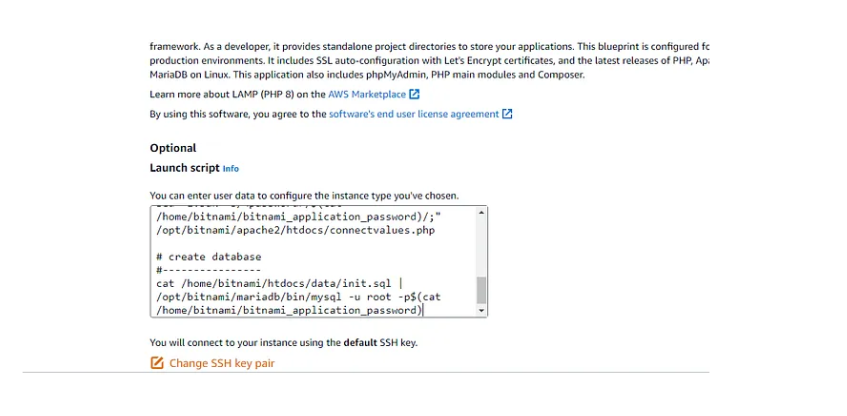Click edit icon beside Change SSH key pair
This screenshot has width=847, height=416.
(x=157, y=363)
